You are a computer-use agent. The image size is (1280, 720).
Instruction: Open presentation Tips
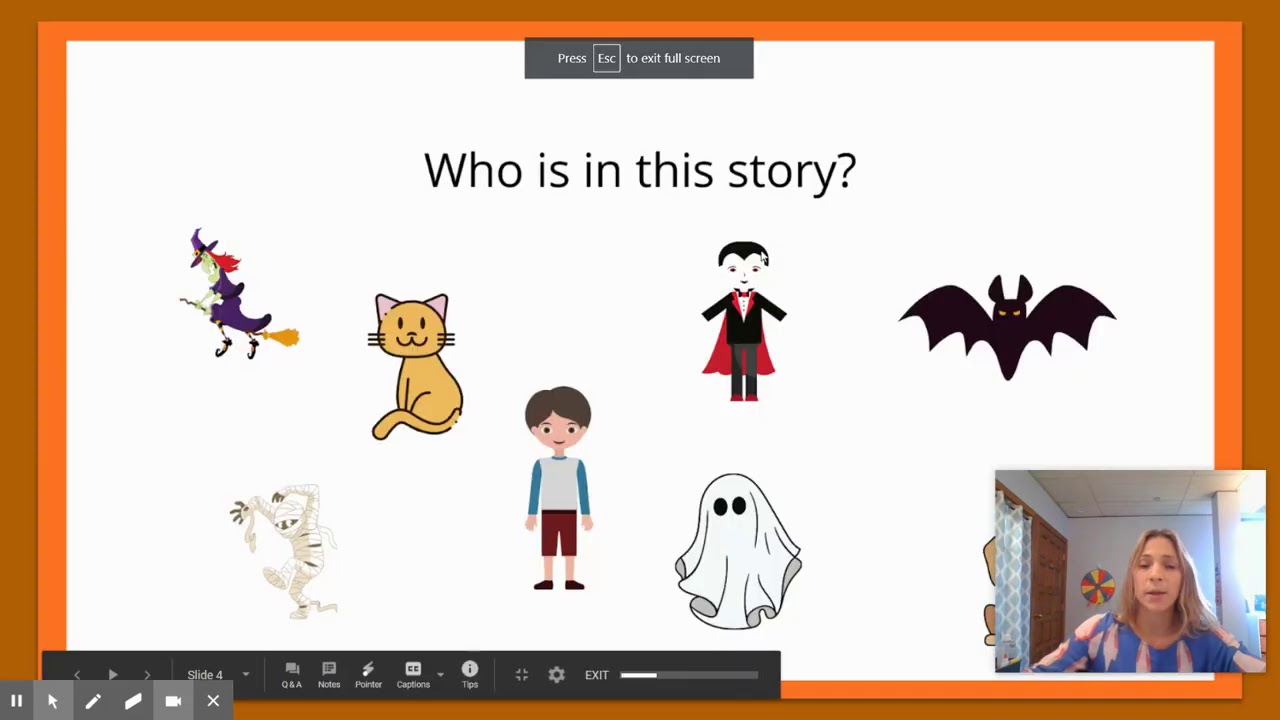[470, 675]
